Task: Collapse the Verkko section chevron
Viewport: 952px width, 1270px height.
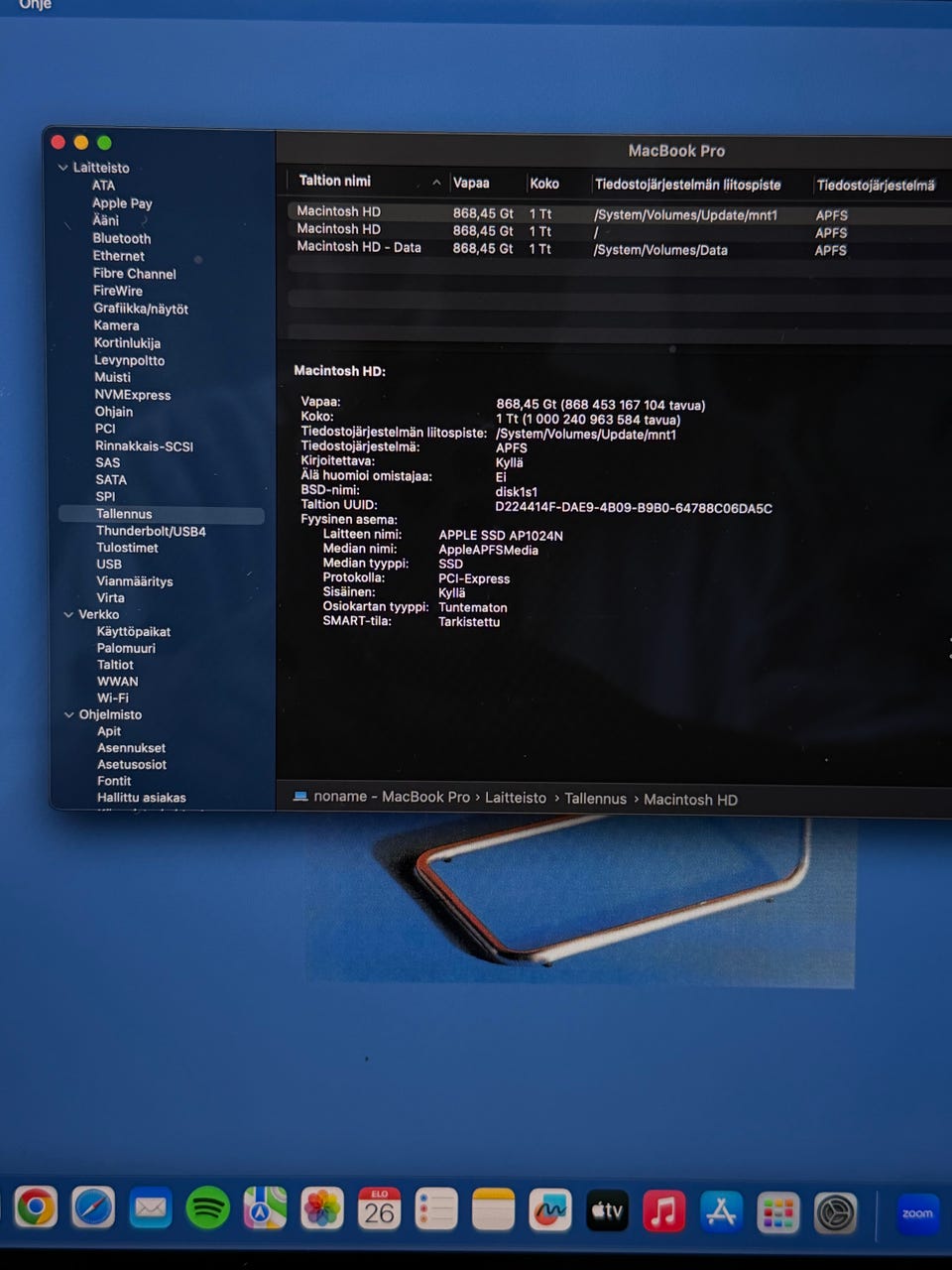Action: (x=68, y=614)
